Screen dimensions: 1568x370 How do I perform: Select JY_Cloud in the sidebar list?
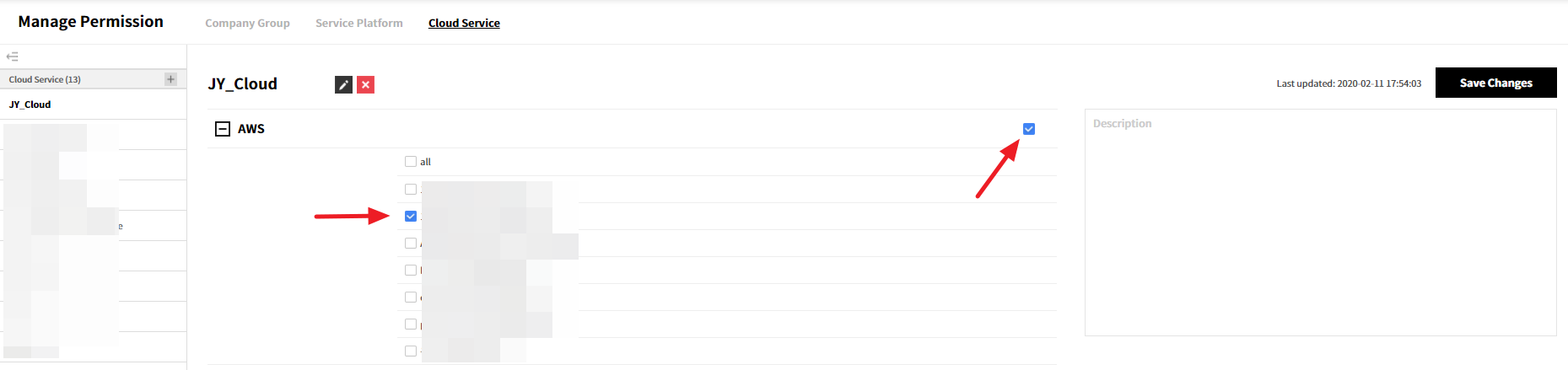[30, 105]
